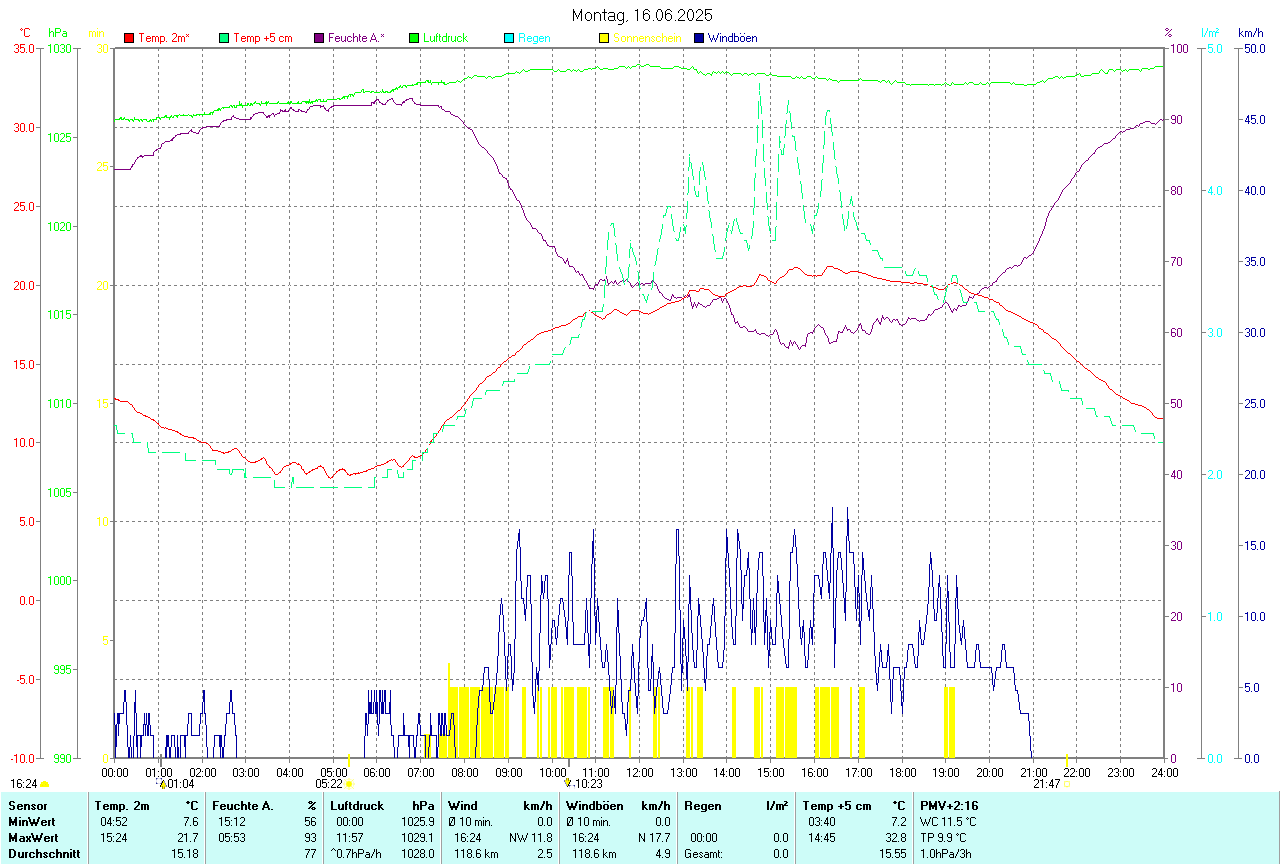Click the moon marker at 01:04

click(161, 784)
